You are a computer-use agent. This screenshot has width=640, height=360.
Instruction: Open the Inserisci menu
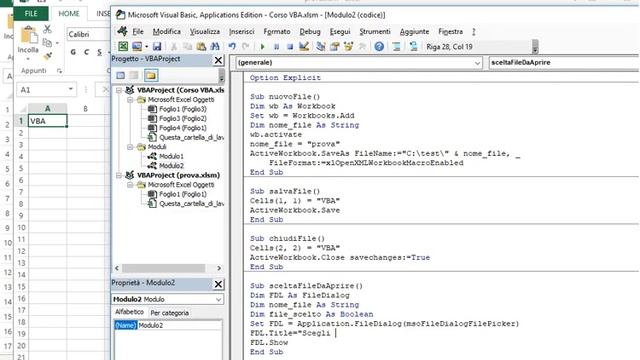[242, 31]
